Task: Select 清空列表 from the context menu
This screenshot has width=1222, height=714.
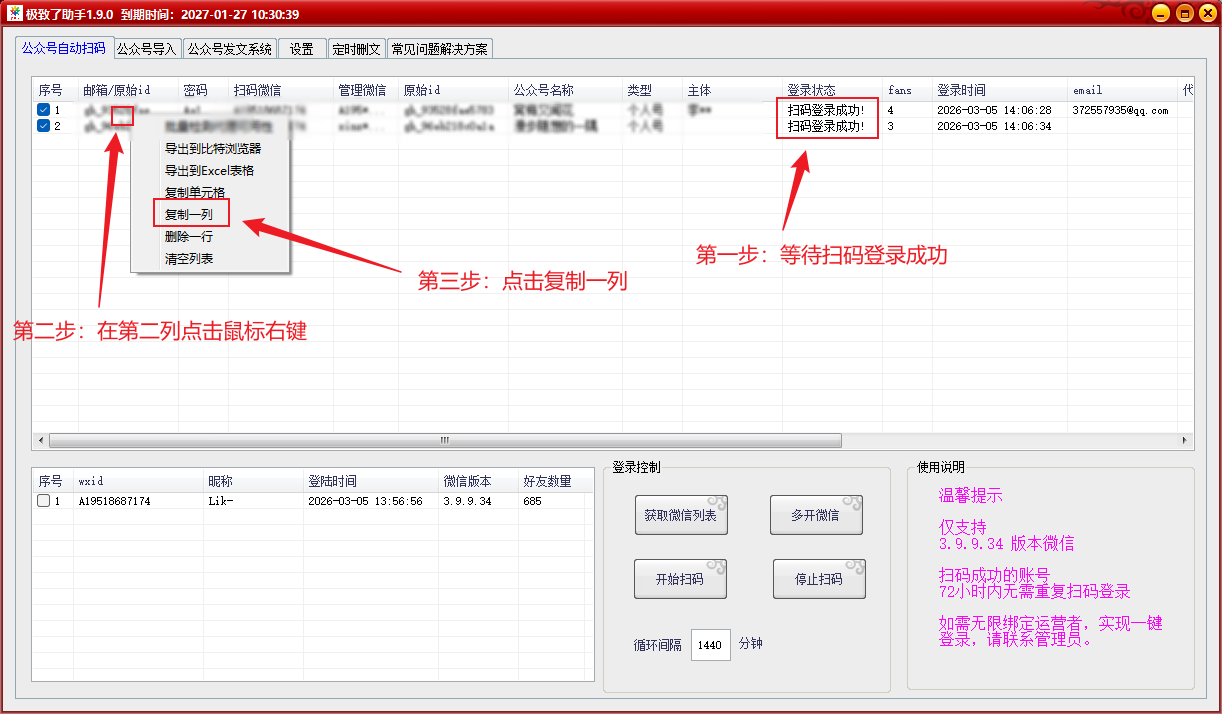Action: pyautogui.click(x=189, y=258)
